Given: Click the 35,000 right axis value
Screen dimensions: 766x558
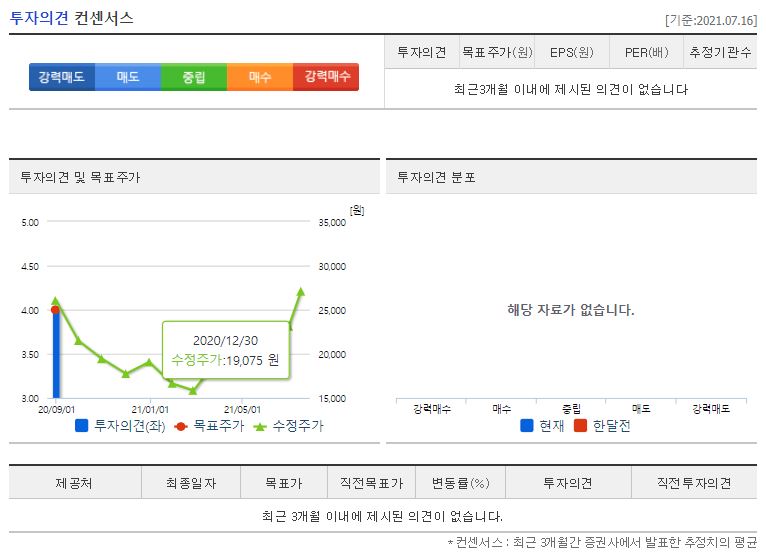Looking at the screenshot, I should point(332,222).
